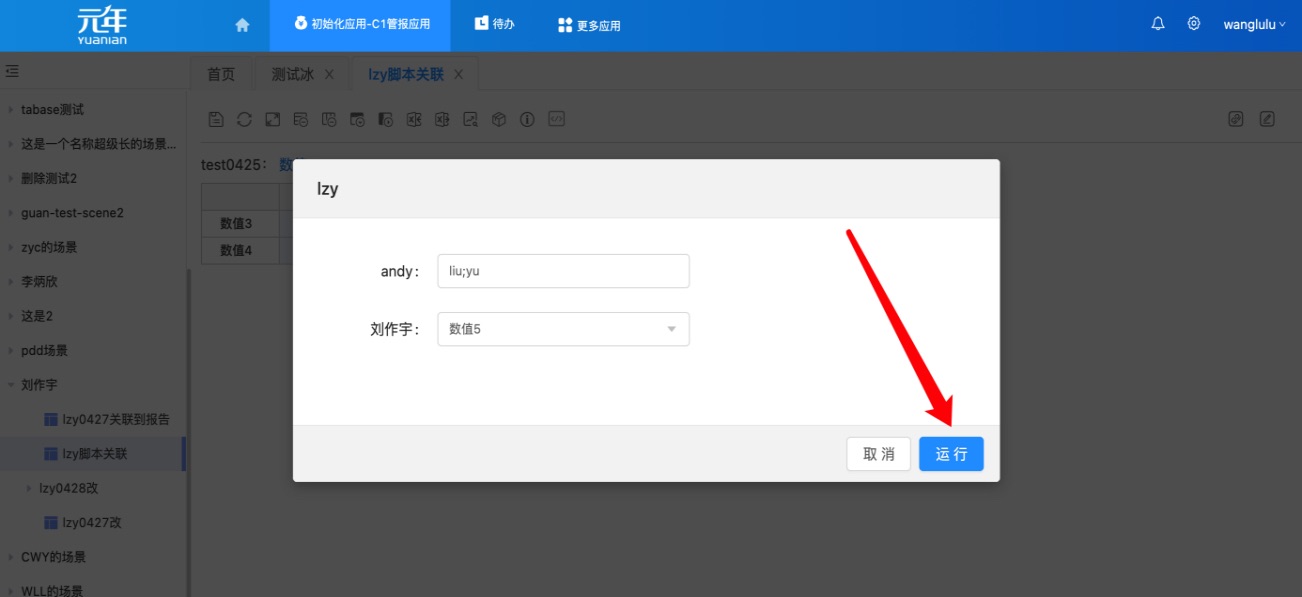Open the code view icon in the toolbar

click(x=557, y=119)
